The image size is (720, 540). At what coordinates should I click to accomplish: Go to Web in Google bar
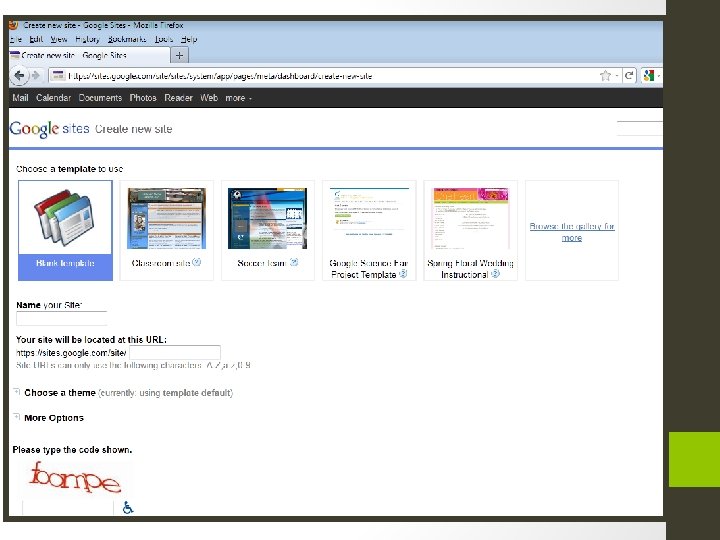tap(209, 98)
